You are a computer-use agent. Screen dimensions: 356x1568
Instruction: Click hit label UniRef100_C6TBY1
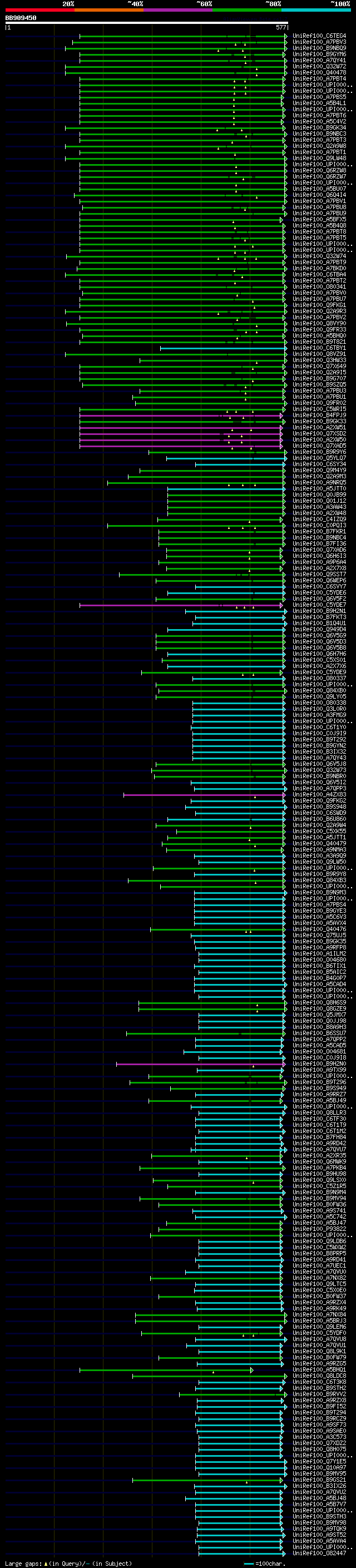click(319, 348)
